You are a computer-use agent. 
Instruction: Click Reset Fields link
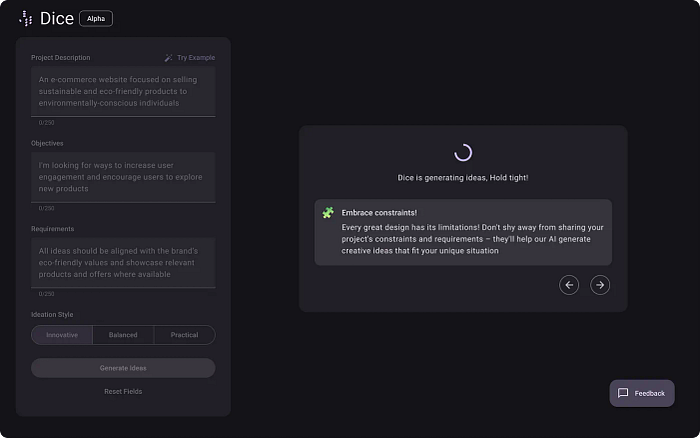(x=123, y=392)
